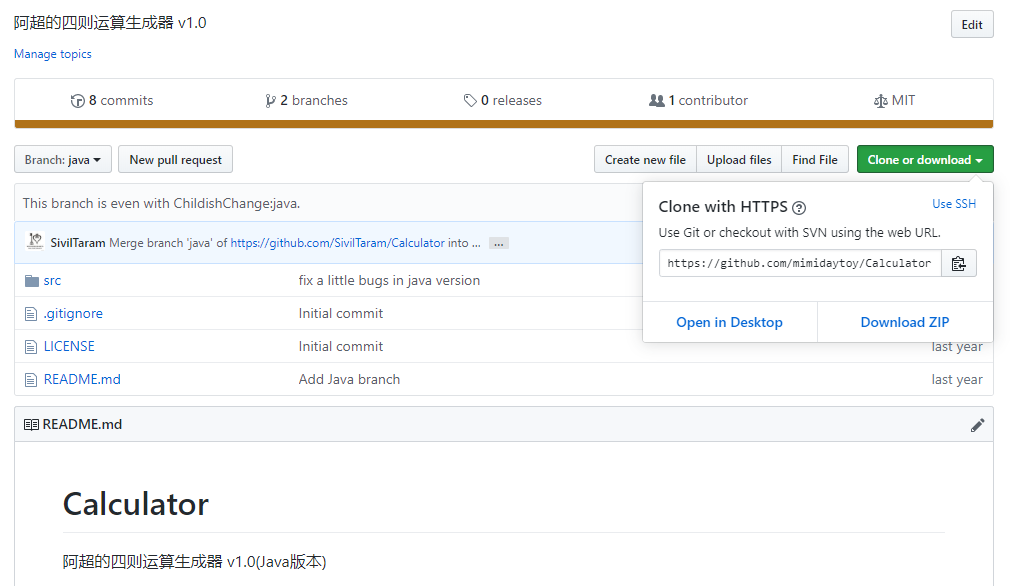Image resolution: width=1010 pixels, height=586 pixels.
Task: Open the Branch: java dropdown
Action: pyautogui.click(x=62, y=160)
